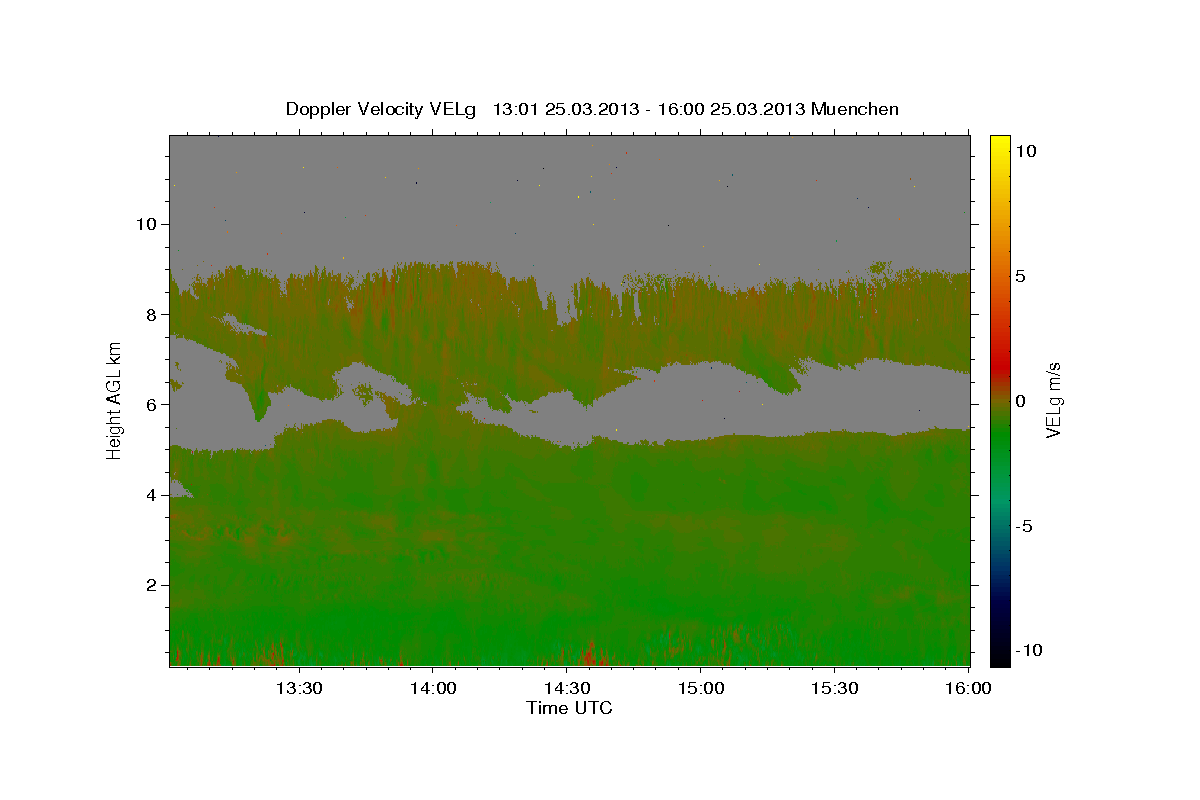Click the 15:30 time tick label
Viewport: 1200px width, 800px height.
[834, 688]
